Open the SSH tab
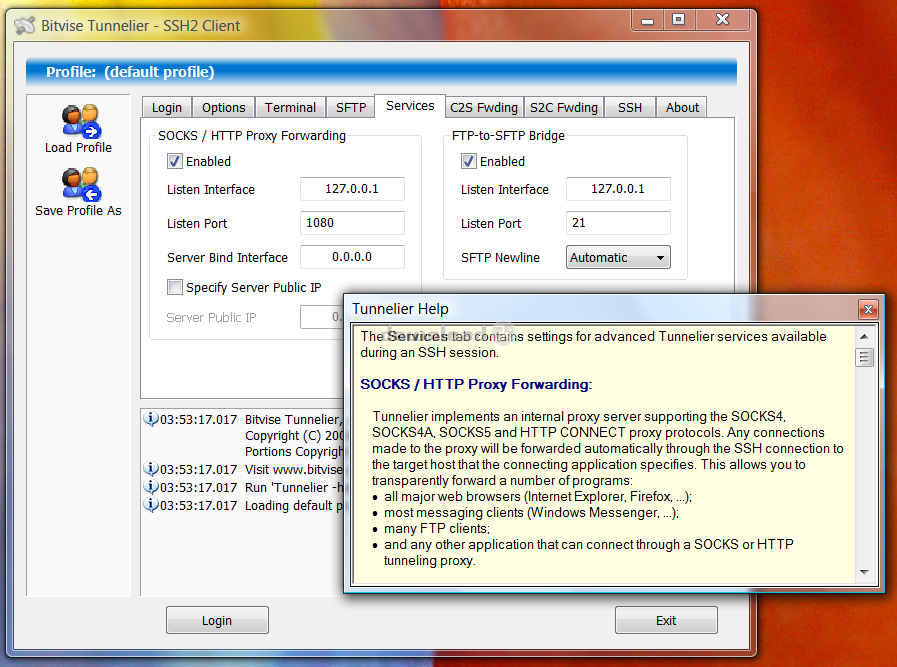Image resolution: width=897 pixels, height=667 pixels. [629, 108]
